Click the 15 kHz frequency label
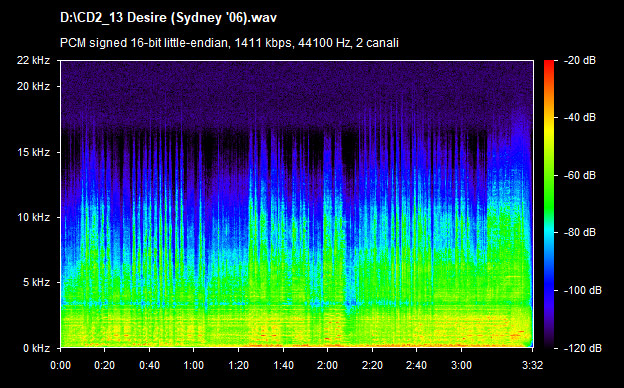The height and width of the screenshot is (388, 624). click(x=33, y=152)
